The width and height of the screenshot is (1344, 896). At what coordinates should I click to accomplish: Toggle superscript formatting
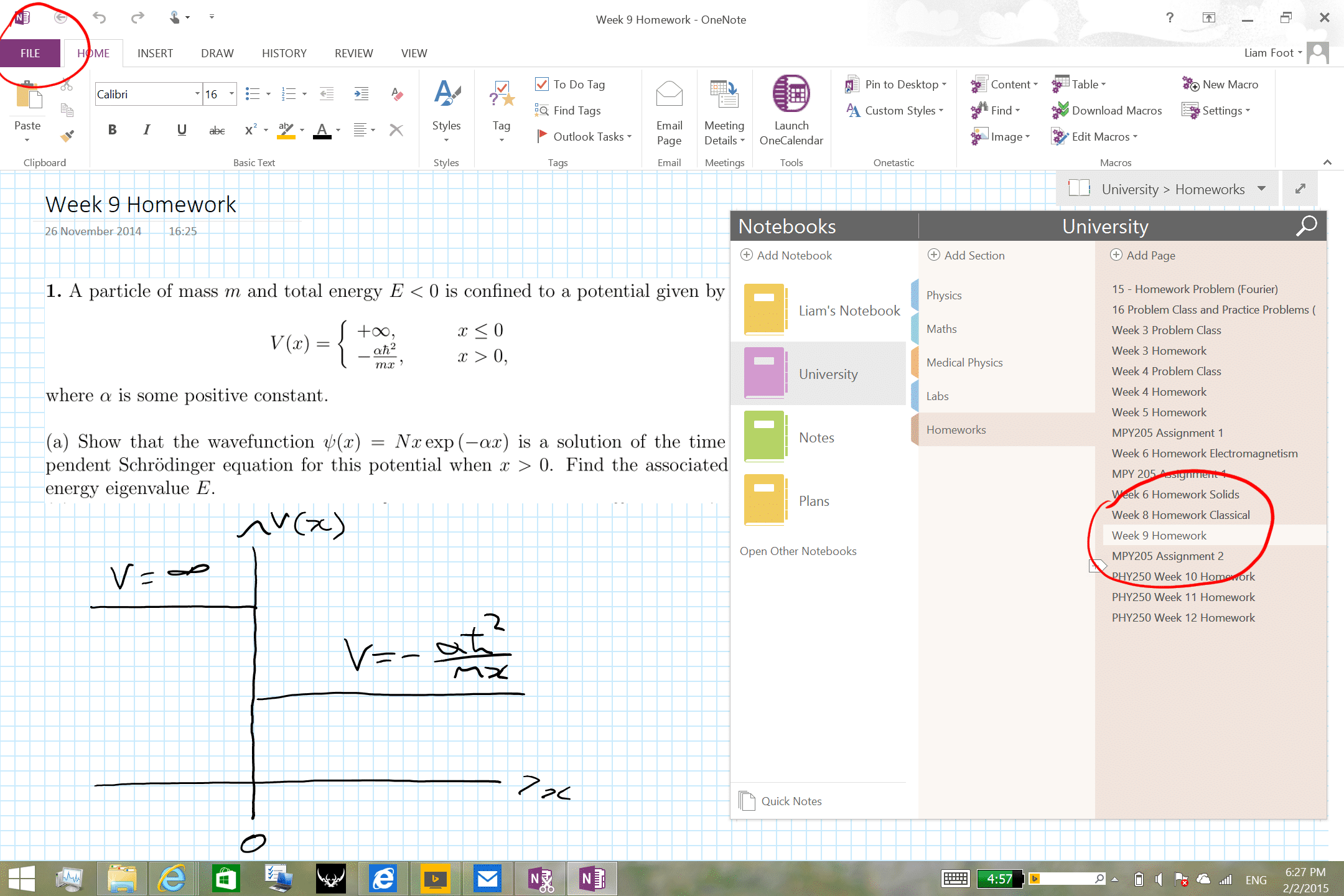coord(251,130)
